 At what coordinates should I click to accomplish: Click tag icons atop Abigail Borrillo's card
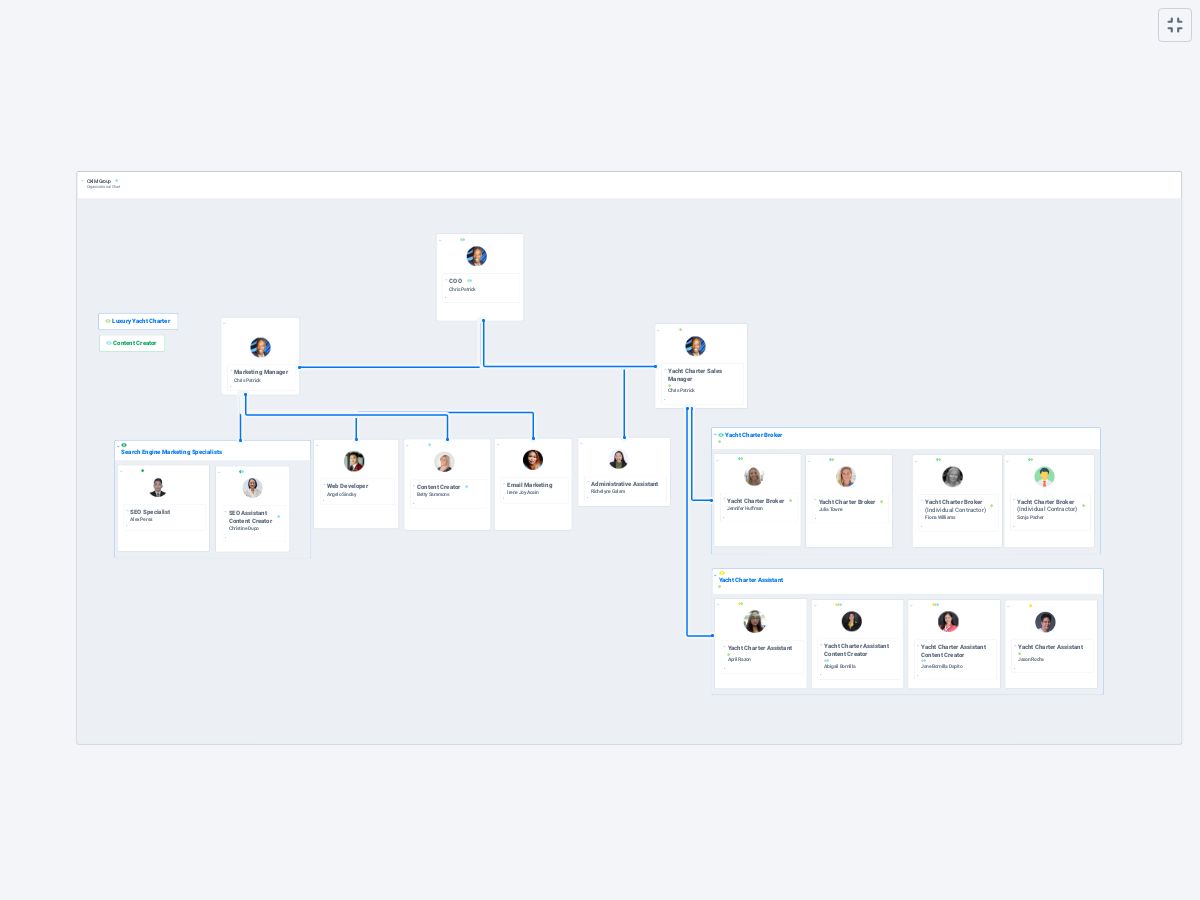point(839,604)
